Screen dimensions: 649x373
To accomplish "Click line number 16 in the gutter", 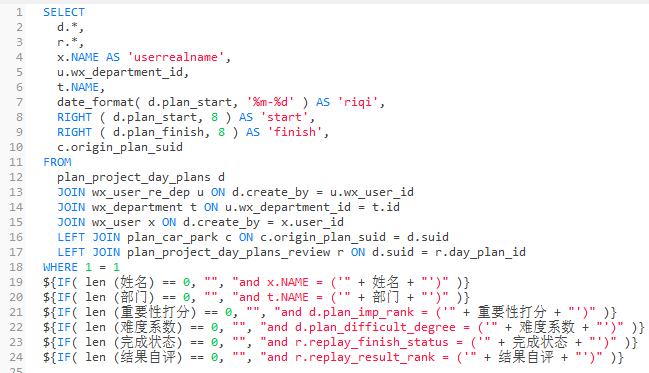I will pyautogui.click(x=16, y=237).
